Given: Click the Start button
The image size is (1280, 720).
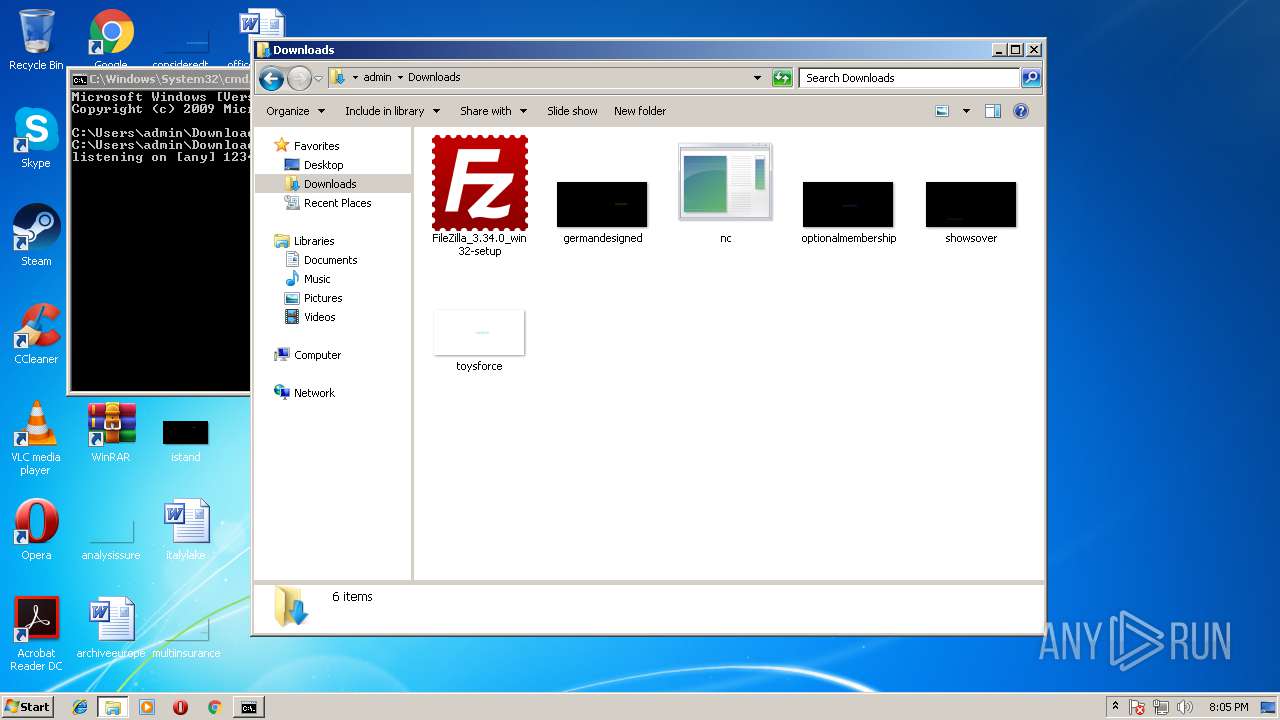Looking at the screenshot, I should point(27,707).
